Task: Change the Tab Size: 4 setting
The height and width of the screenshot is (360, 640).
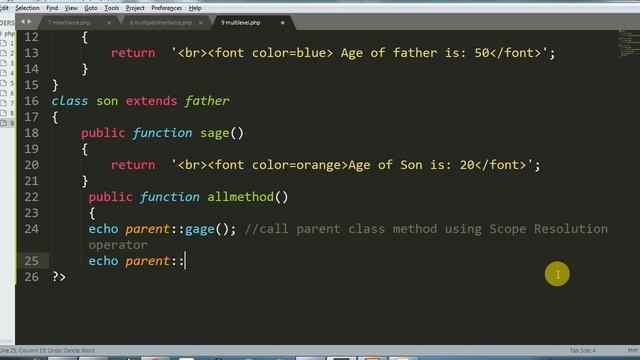Action: 582,350
